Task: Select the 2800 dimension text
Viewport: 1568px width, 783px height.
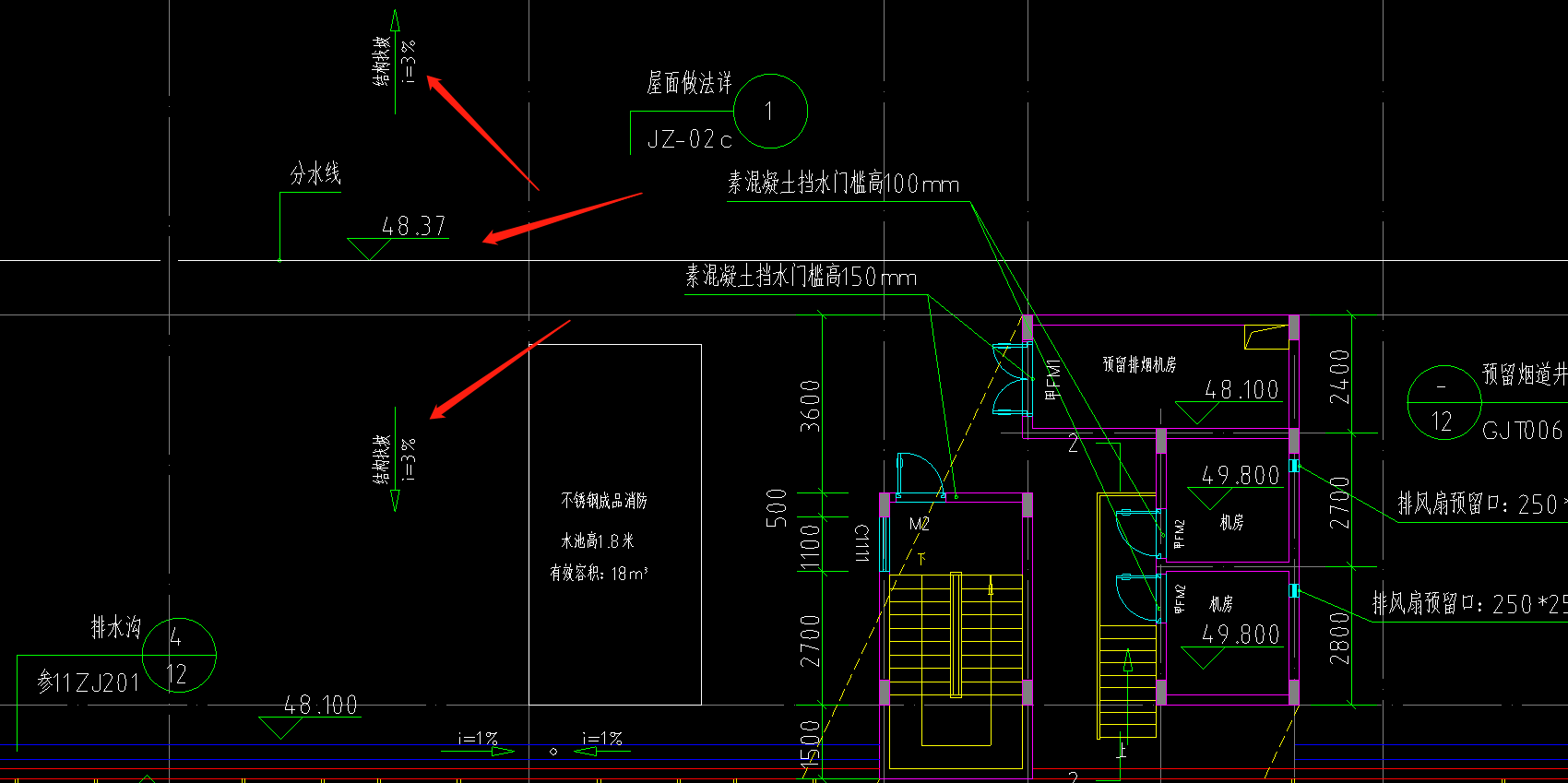Action: pos(1339,638)
